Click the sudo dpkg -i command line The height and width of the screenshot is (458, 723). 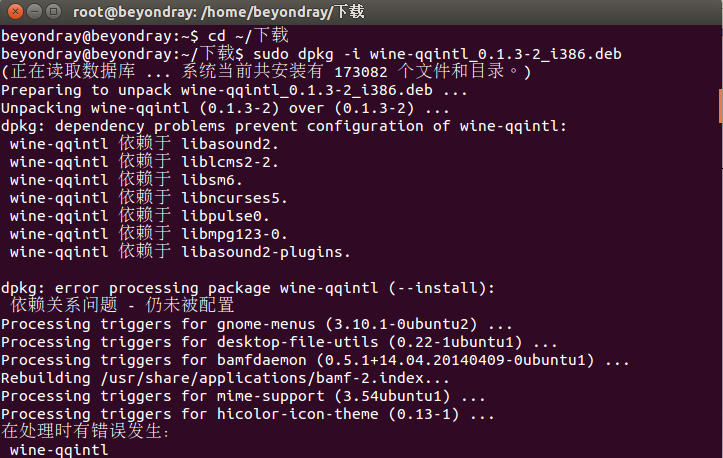311,54
